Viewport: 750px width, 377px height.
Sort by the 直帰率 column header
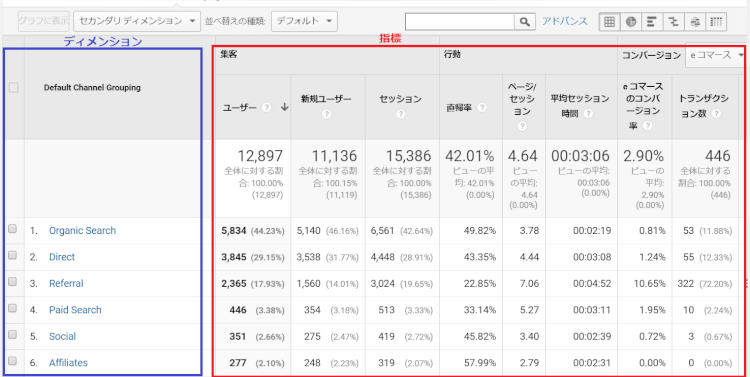(459, 108)
